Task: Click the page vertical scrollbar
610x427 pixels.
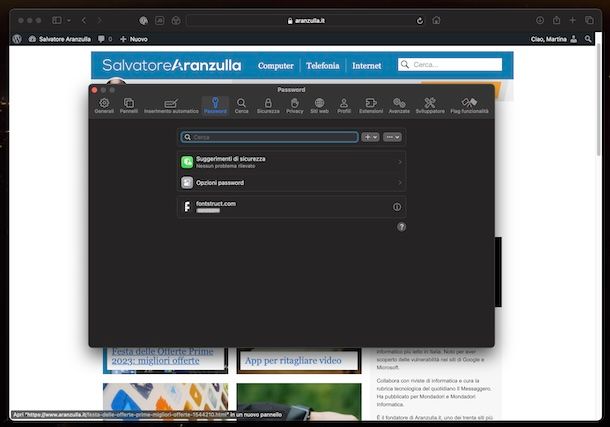Action: (598, 101)
